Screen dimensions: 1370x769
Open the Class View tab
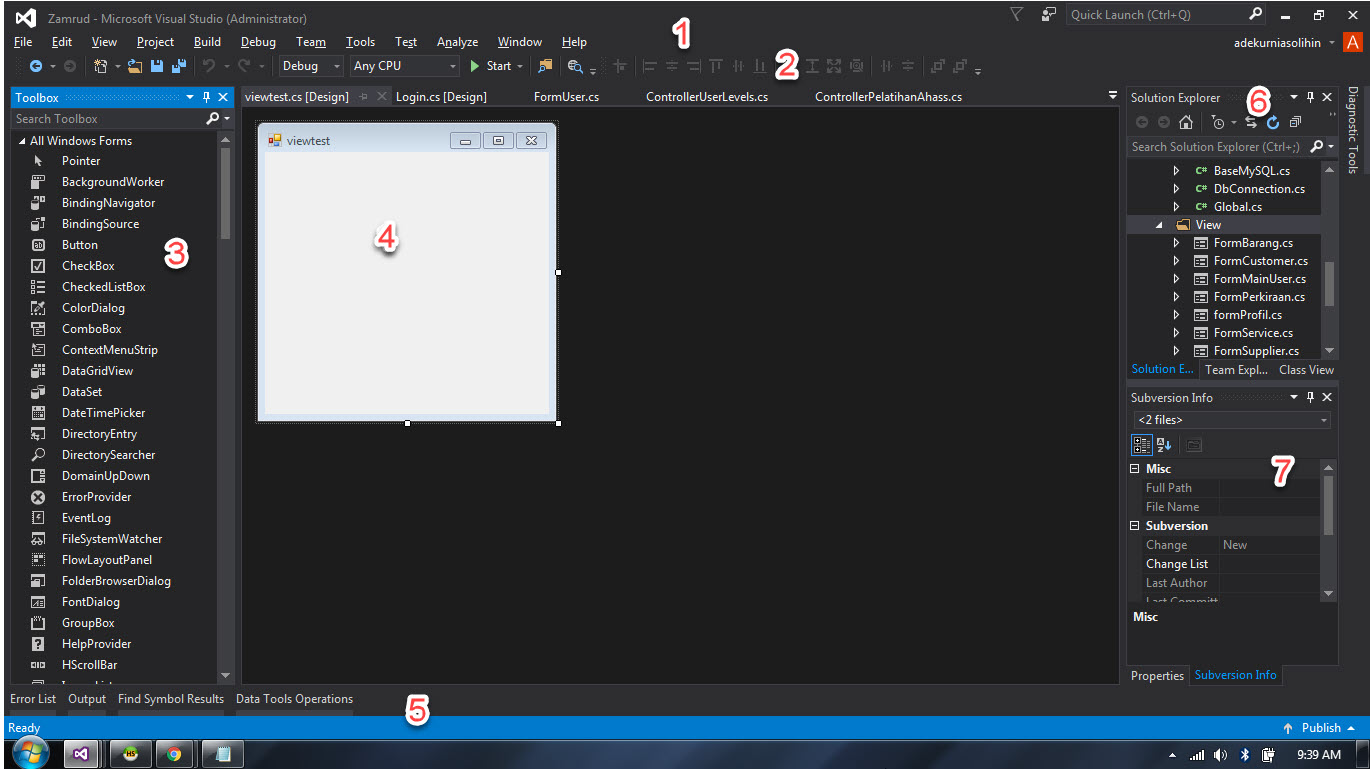1306,370
